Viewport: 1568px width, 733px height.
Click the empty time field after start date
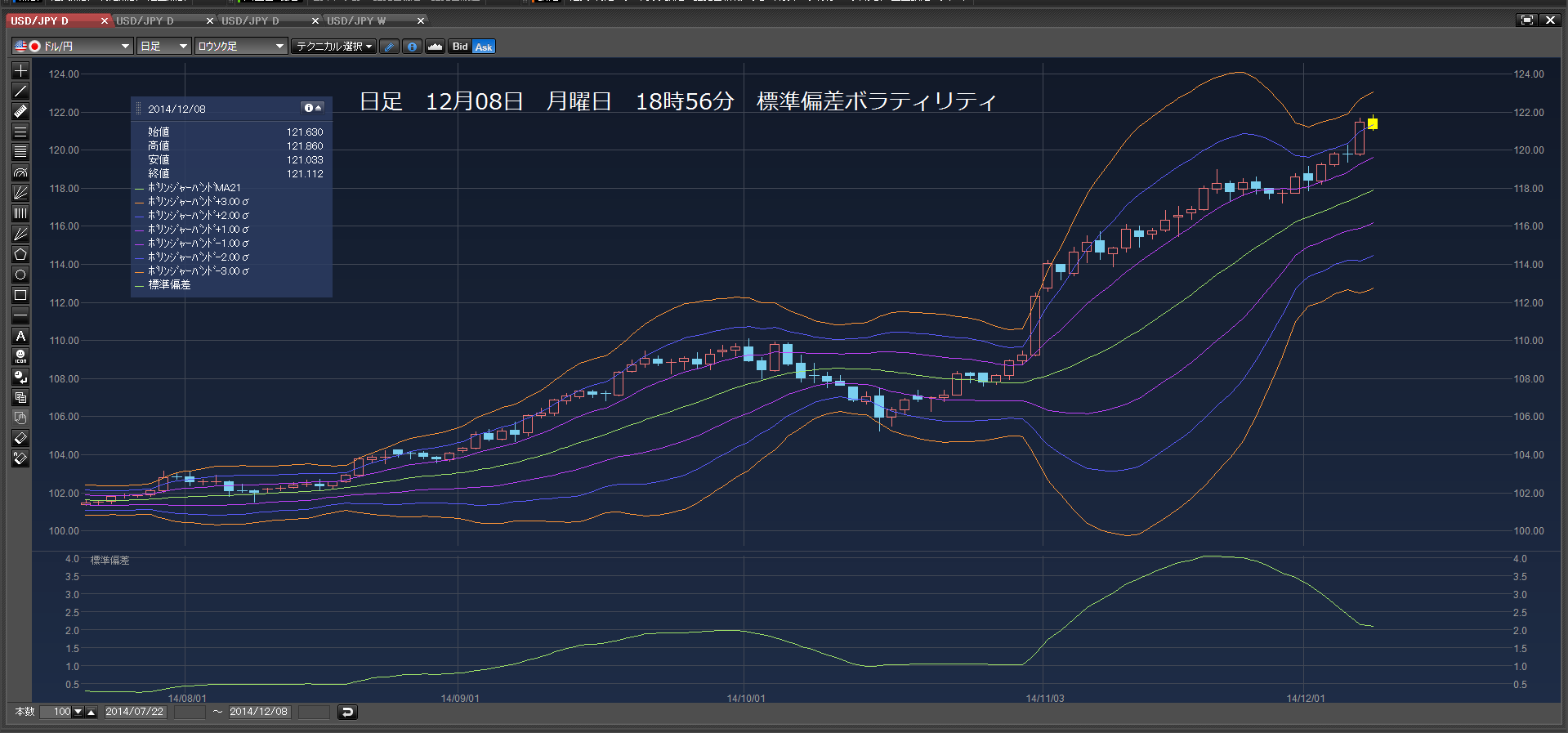click(190, 712)
